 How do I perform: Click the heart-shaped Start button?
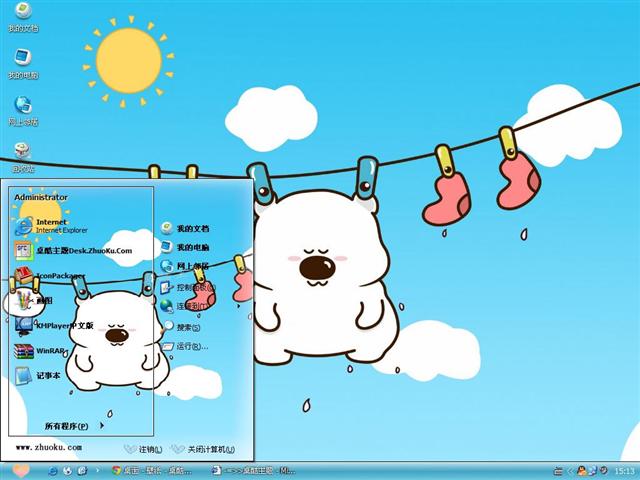click(20, 471)
